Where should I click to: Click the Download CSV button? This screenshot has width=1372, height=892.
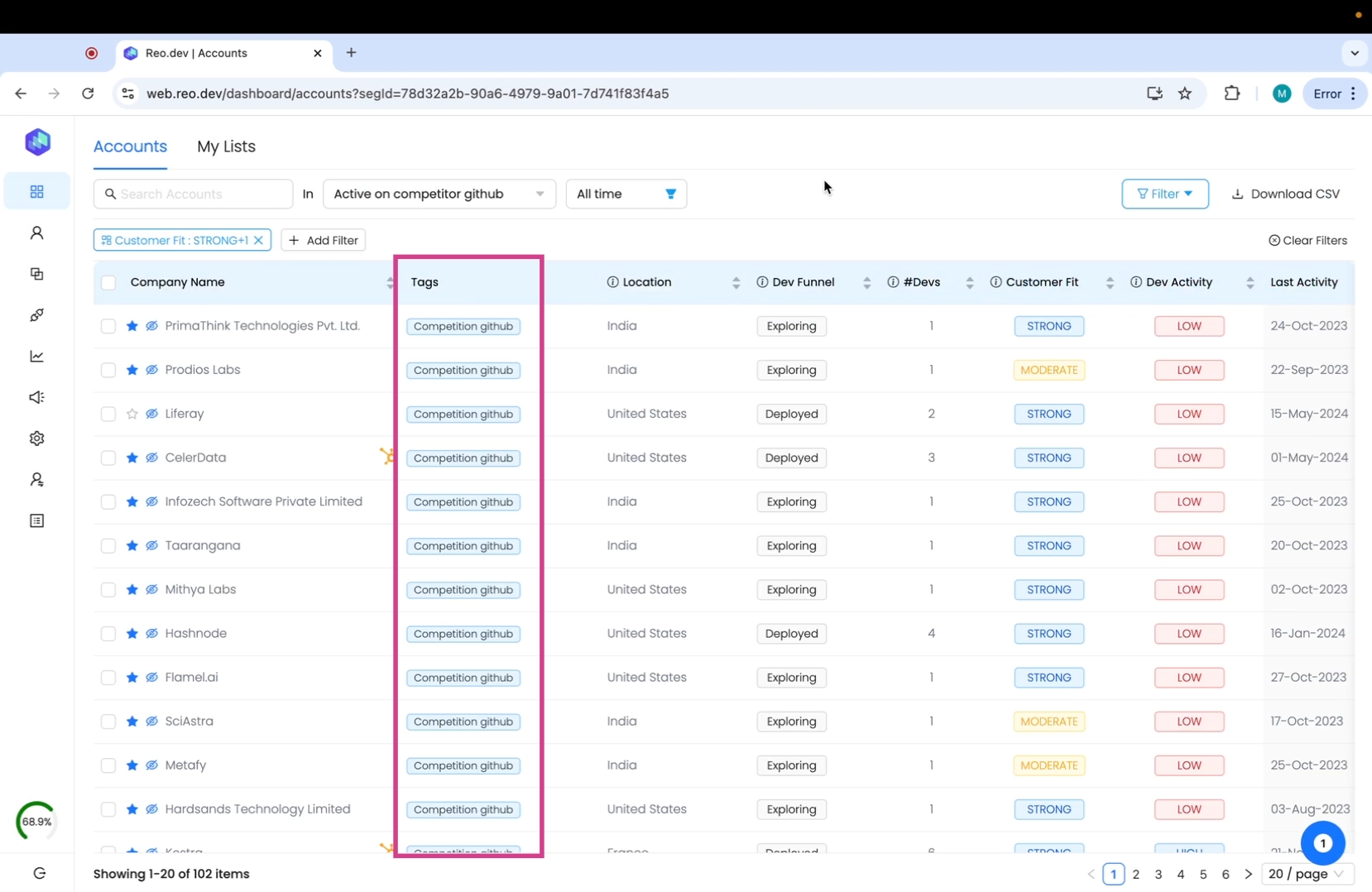[1285, 194]
